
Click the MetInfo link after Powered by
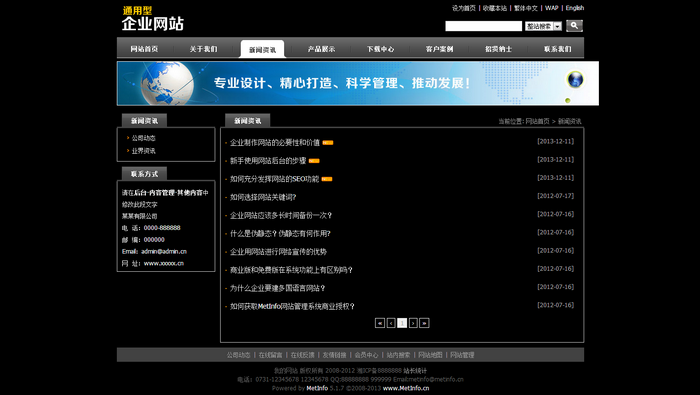tap(317, 388)
